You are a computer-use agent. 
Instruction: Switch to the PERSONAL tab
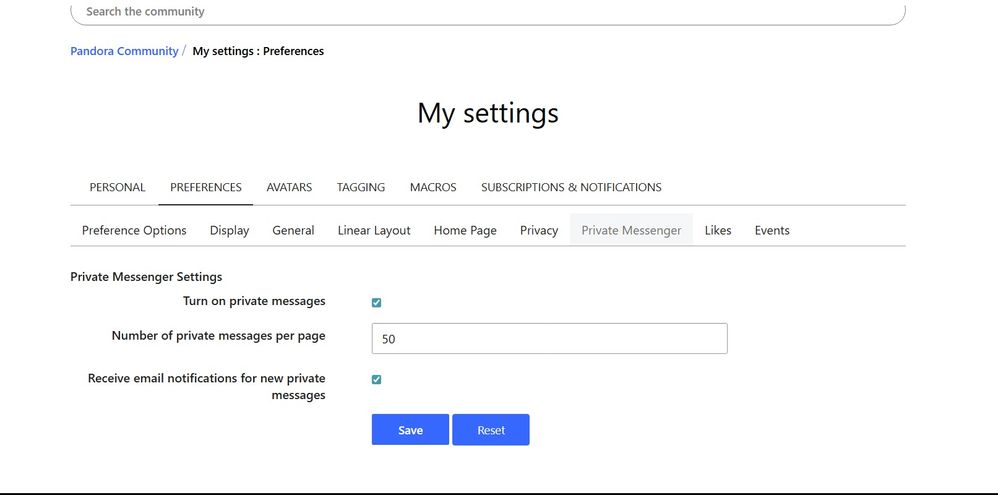117,187
